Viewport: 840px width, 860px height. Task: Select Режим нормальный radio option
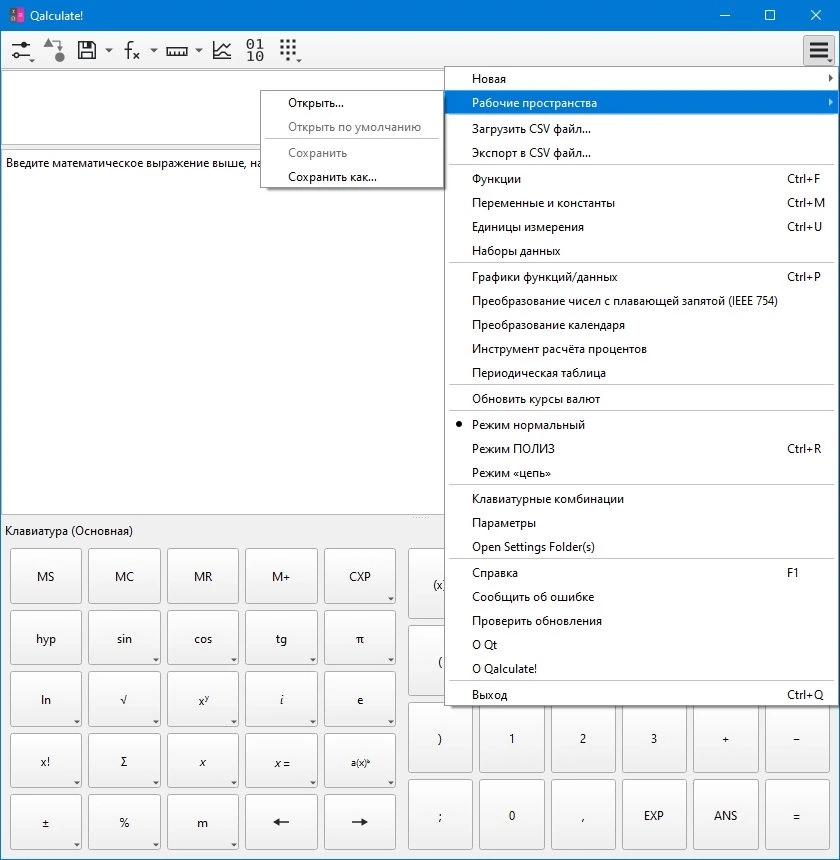click(641, 425)
